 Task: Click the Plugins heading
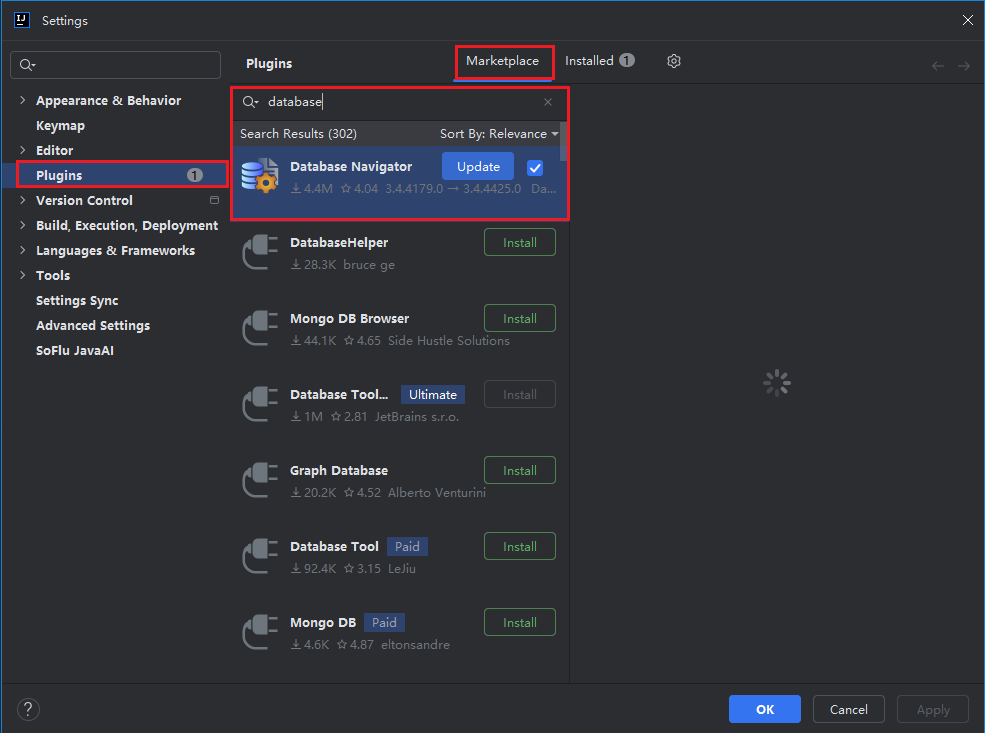click(x=269, y=63)
